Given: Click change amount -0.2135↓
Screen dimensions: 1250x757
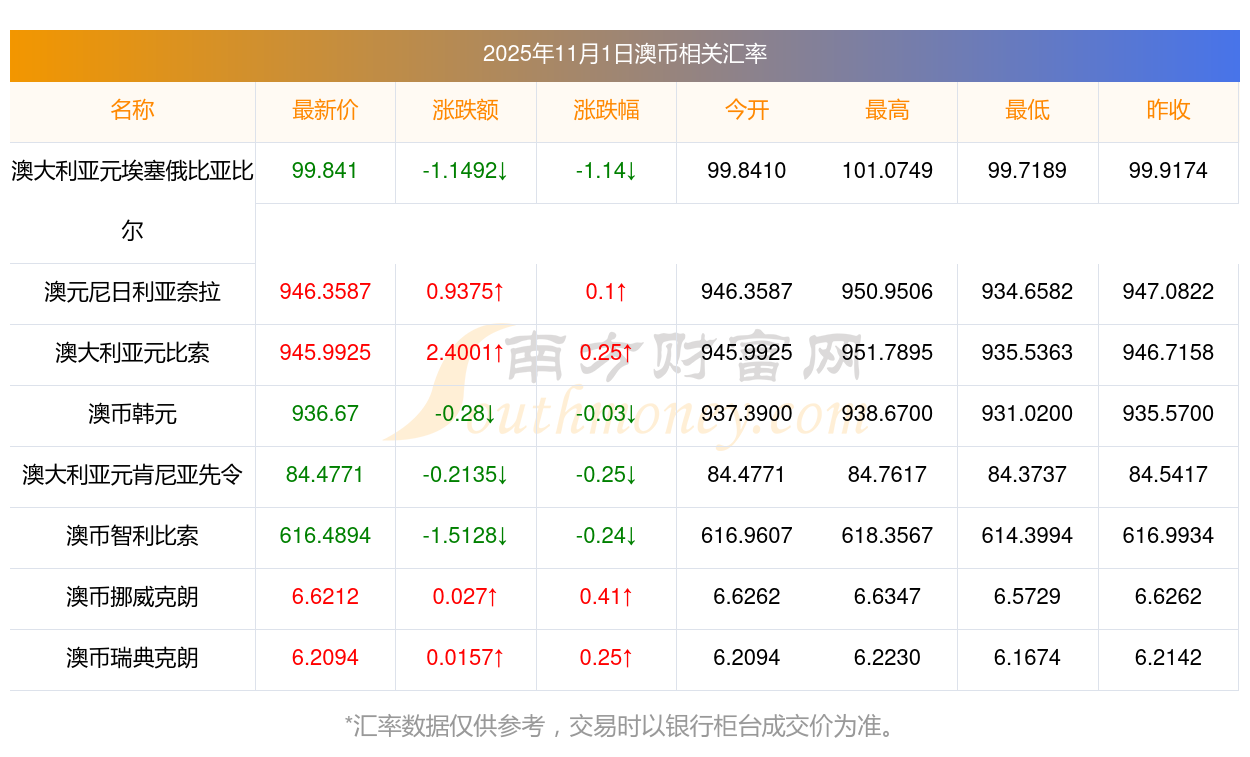Looking at the screenshot, I should tap(466, 475).
